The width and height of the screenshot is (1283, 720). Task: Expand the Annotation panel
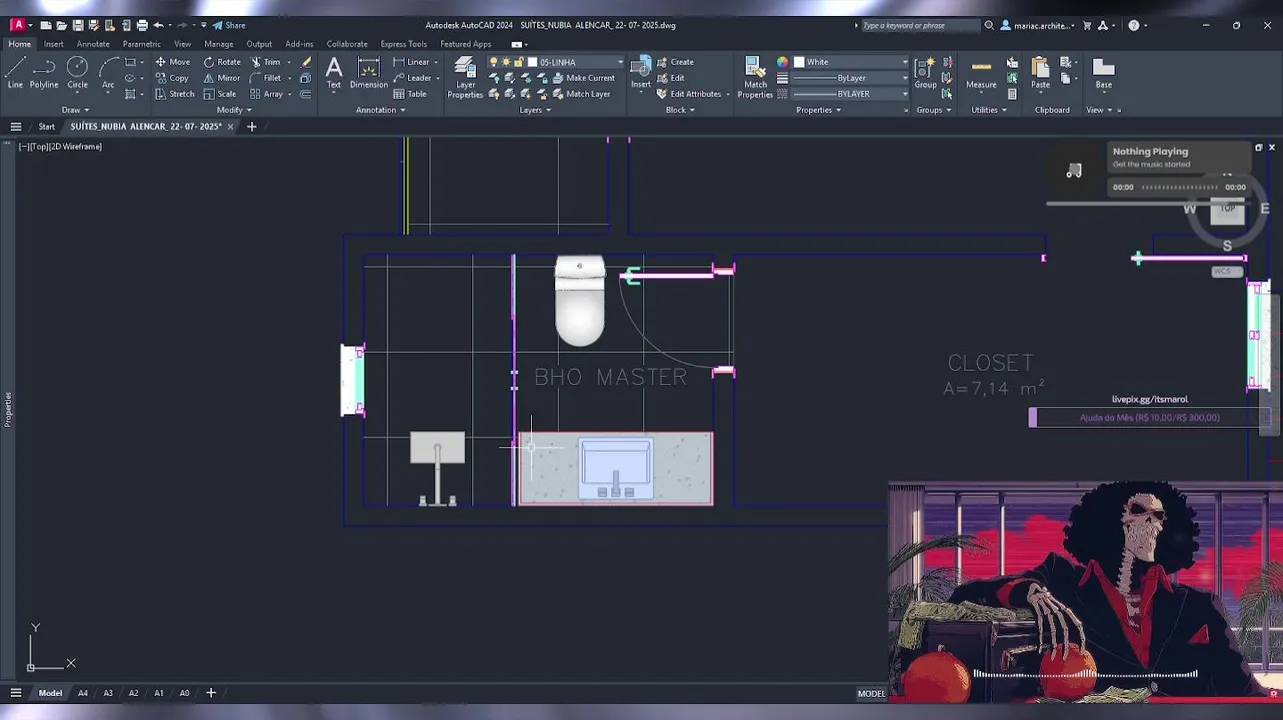[x=381, y=110]
